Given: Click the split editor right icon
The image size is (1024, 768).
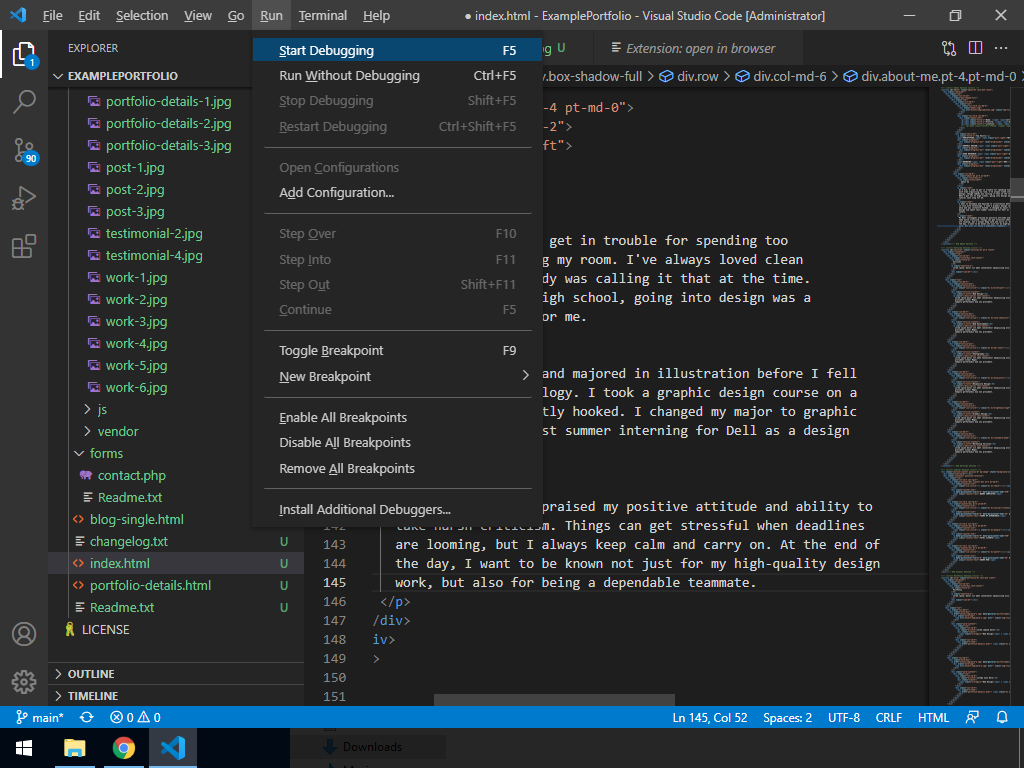Looking at the screenshot, I should point(974,48).
